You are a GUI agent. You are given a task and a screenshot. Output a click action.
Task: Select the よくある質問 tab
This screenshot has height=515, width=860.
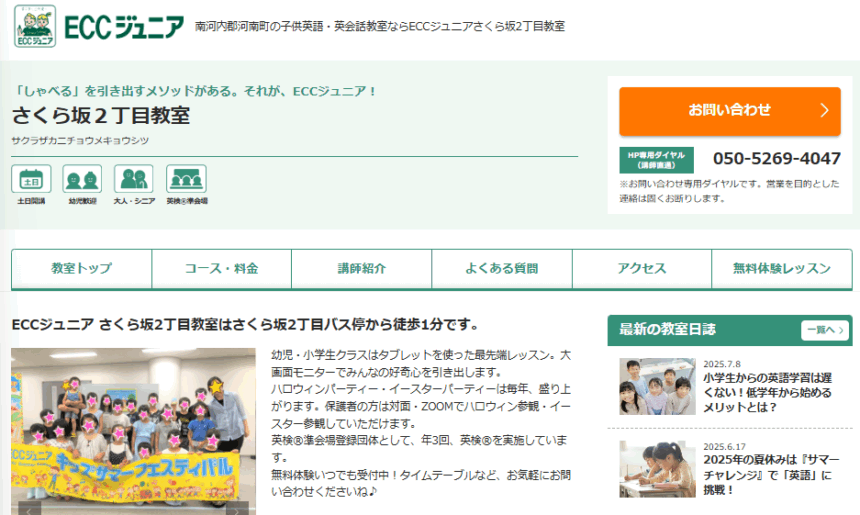tap(502, 269)
